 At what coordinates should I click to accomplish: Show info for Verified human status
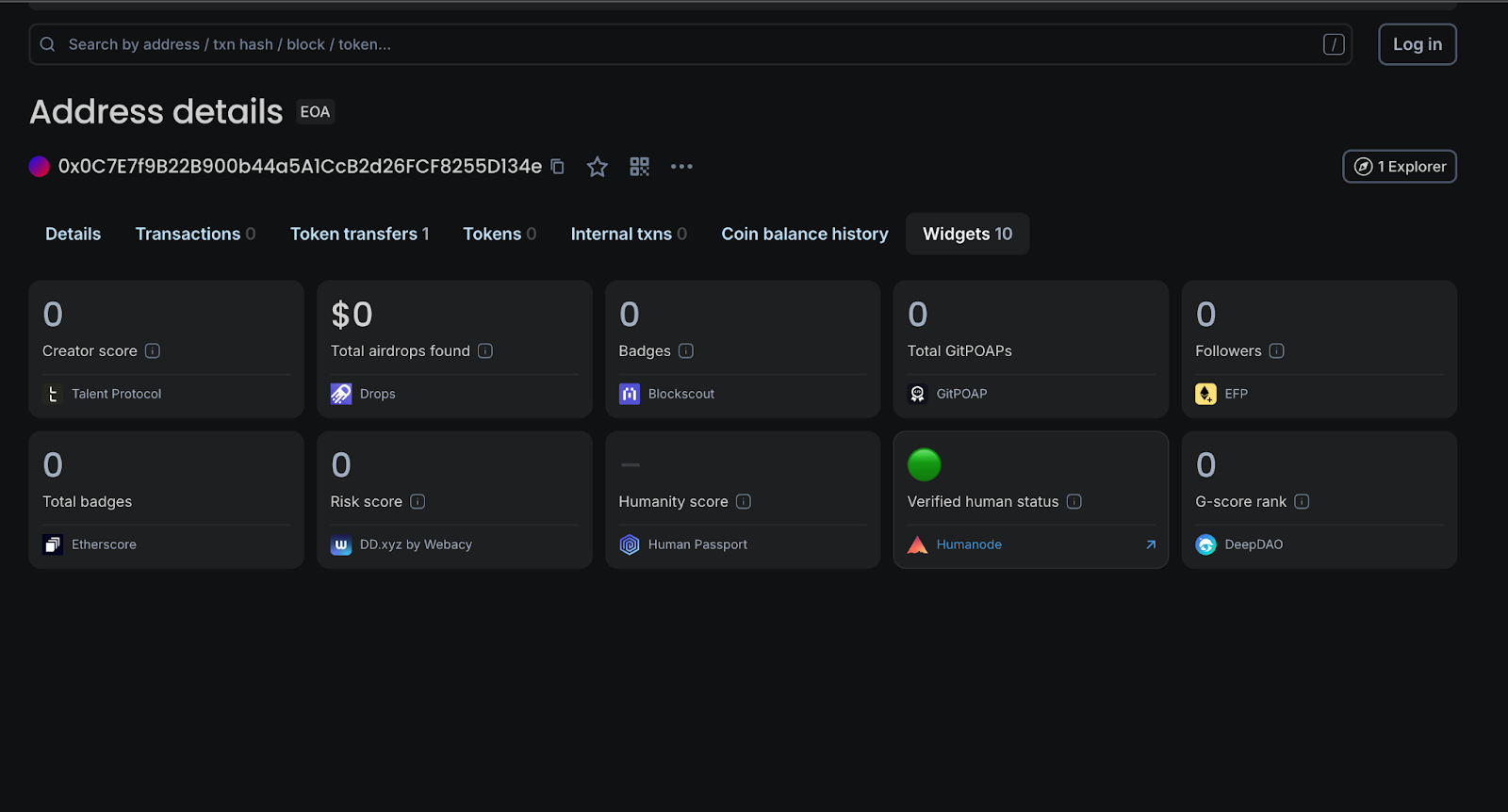click(x=1074, y=501)
